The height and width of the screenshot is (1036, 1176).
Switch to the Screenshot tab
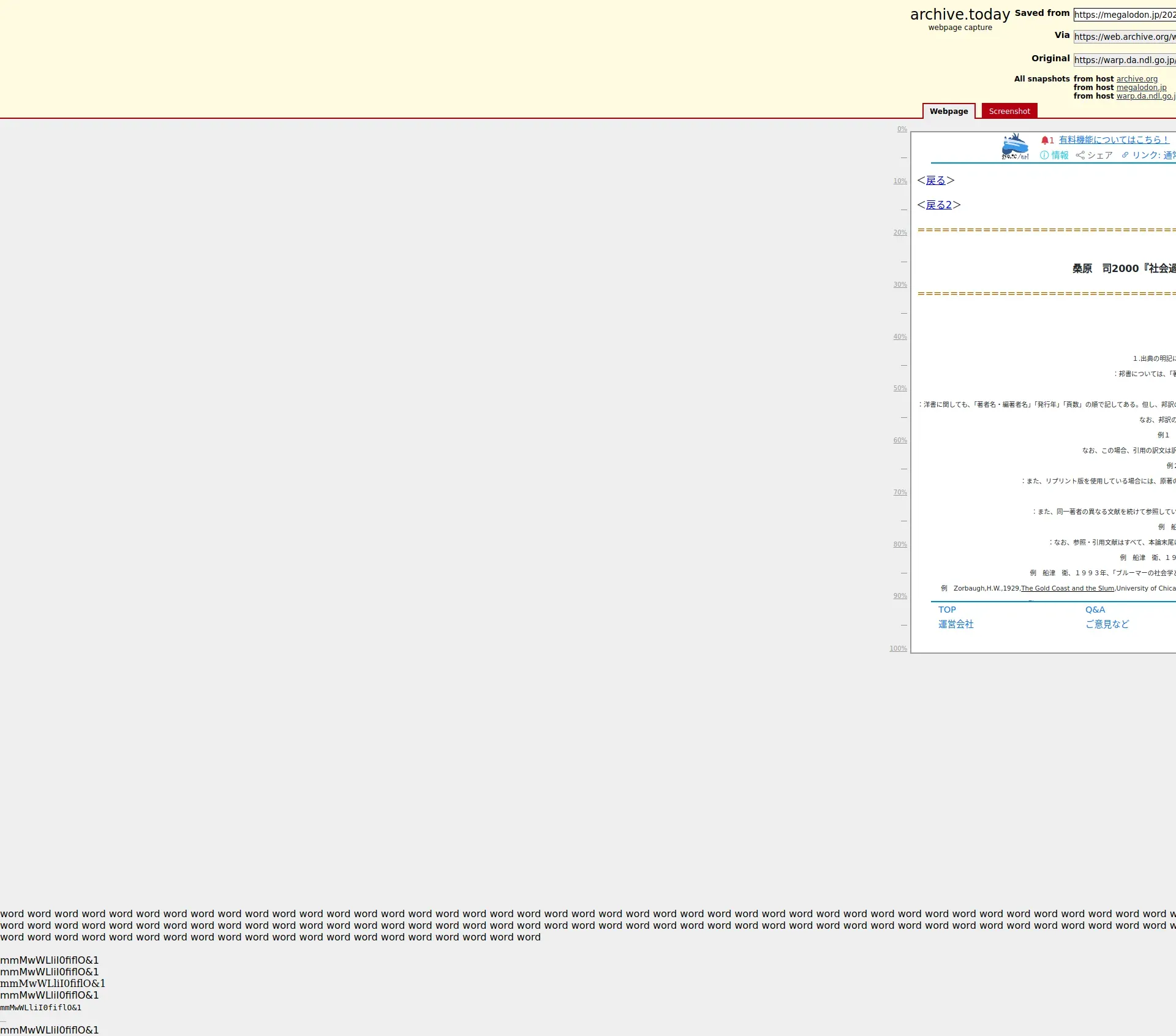(1009, 112)
